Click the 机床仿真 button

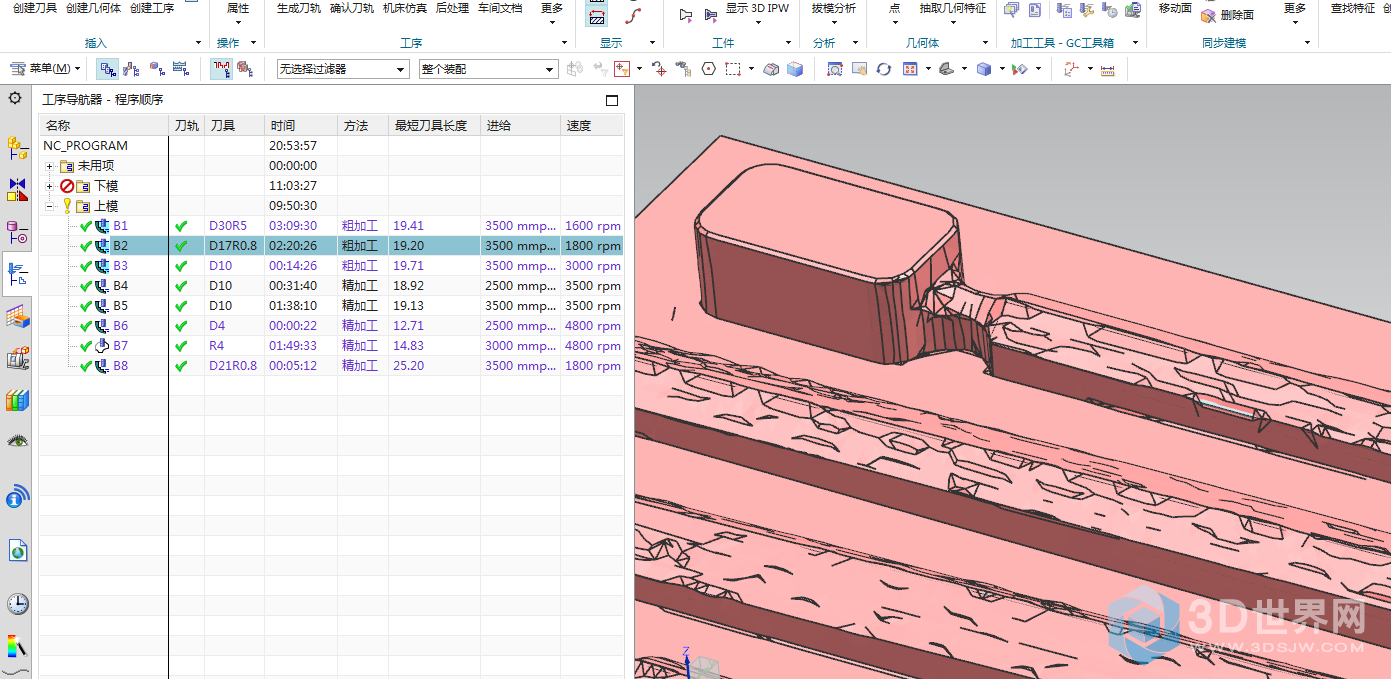(x=405, y=8)
